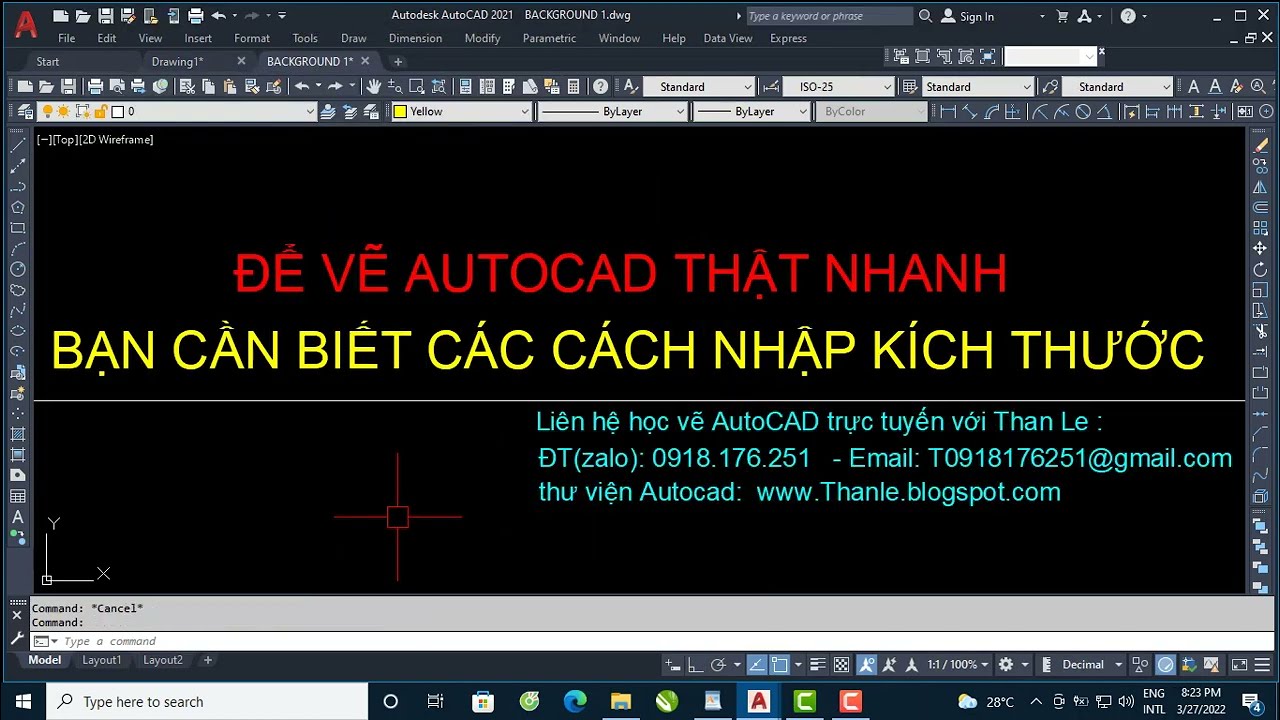
Task: Select the Rotate modify tool
Action: coord(1260,269)
